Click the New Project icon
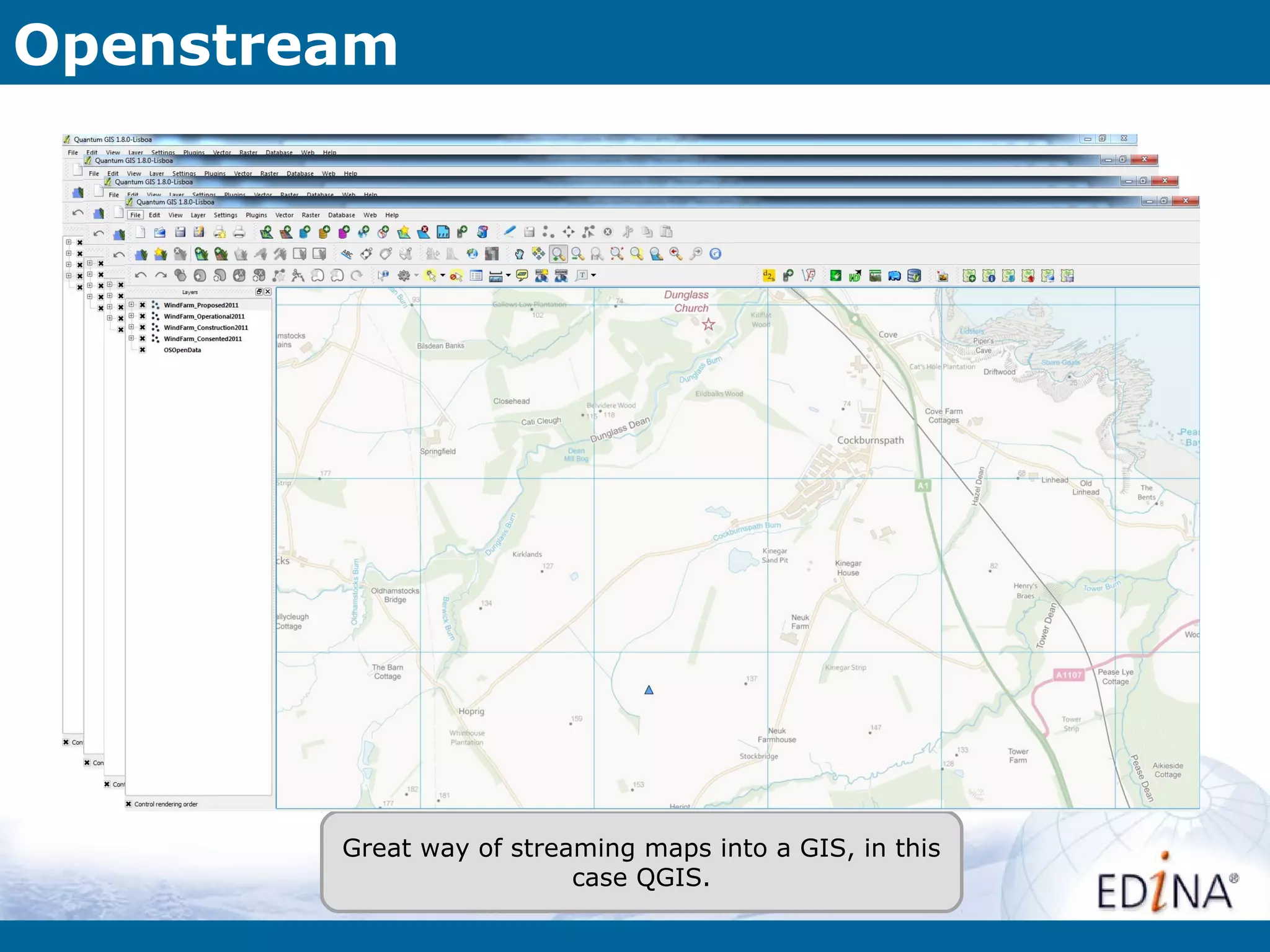Screen dimensions: 1270x952 (140, 232)
